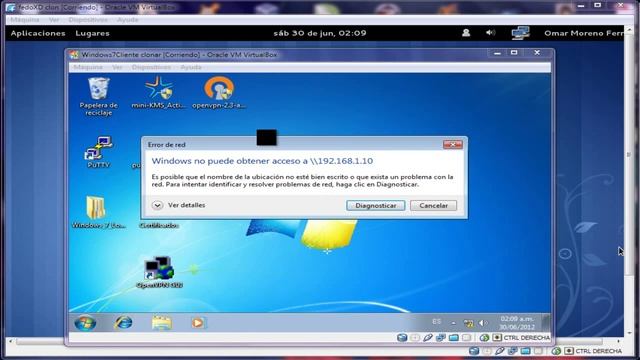Open the GNOME Aplicaciones menu

click(38, 33)
